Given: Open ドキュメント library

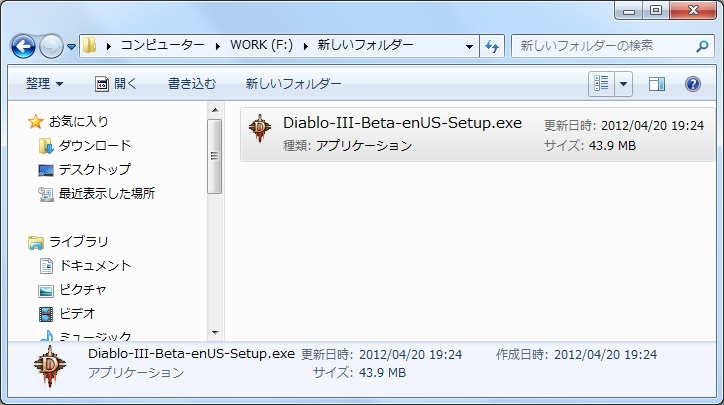Looking at the screenshot, I should (x=95, y=266).
